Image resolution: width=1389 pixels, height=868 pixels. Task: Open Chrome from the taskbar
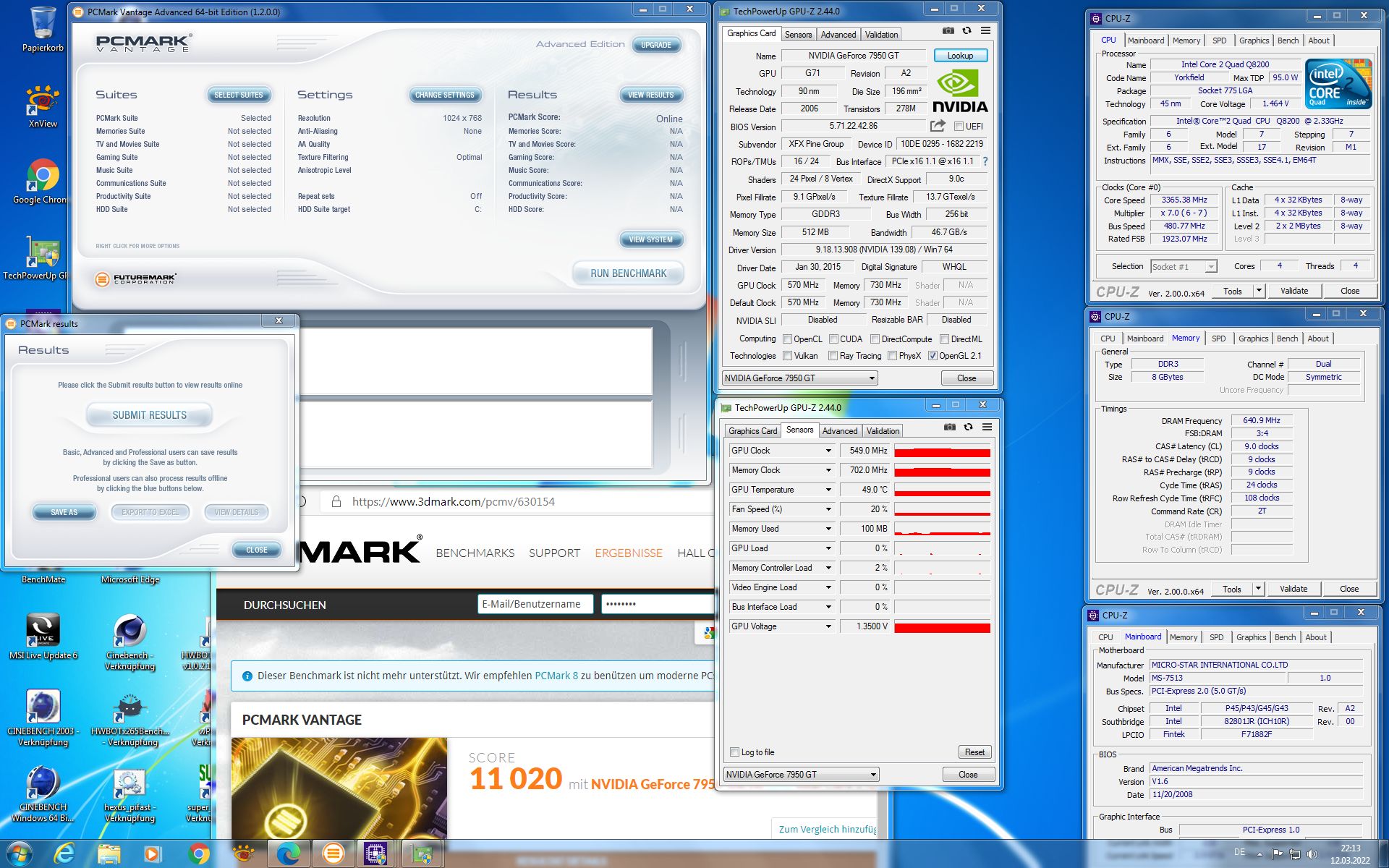(198, 854)
